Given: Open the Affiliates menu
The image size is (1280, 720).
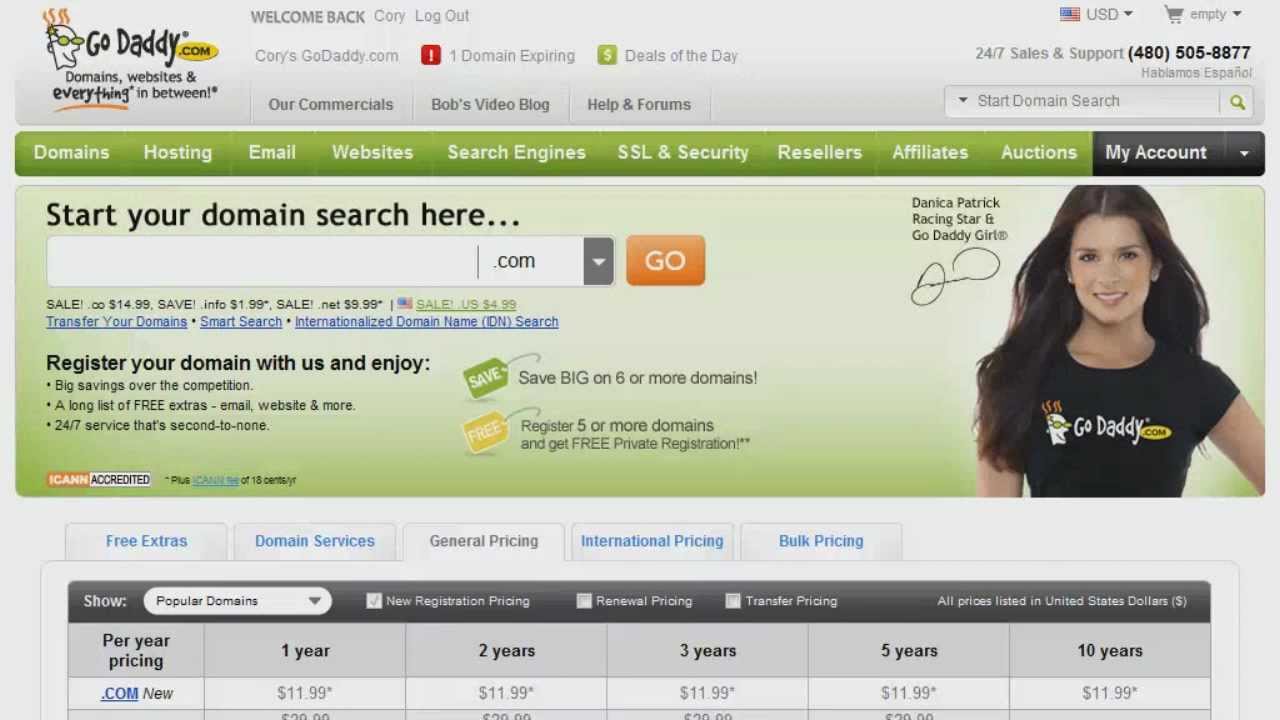Looking at the screenshot, I should pos(930,152).
